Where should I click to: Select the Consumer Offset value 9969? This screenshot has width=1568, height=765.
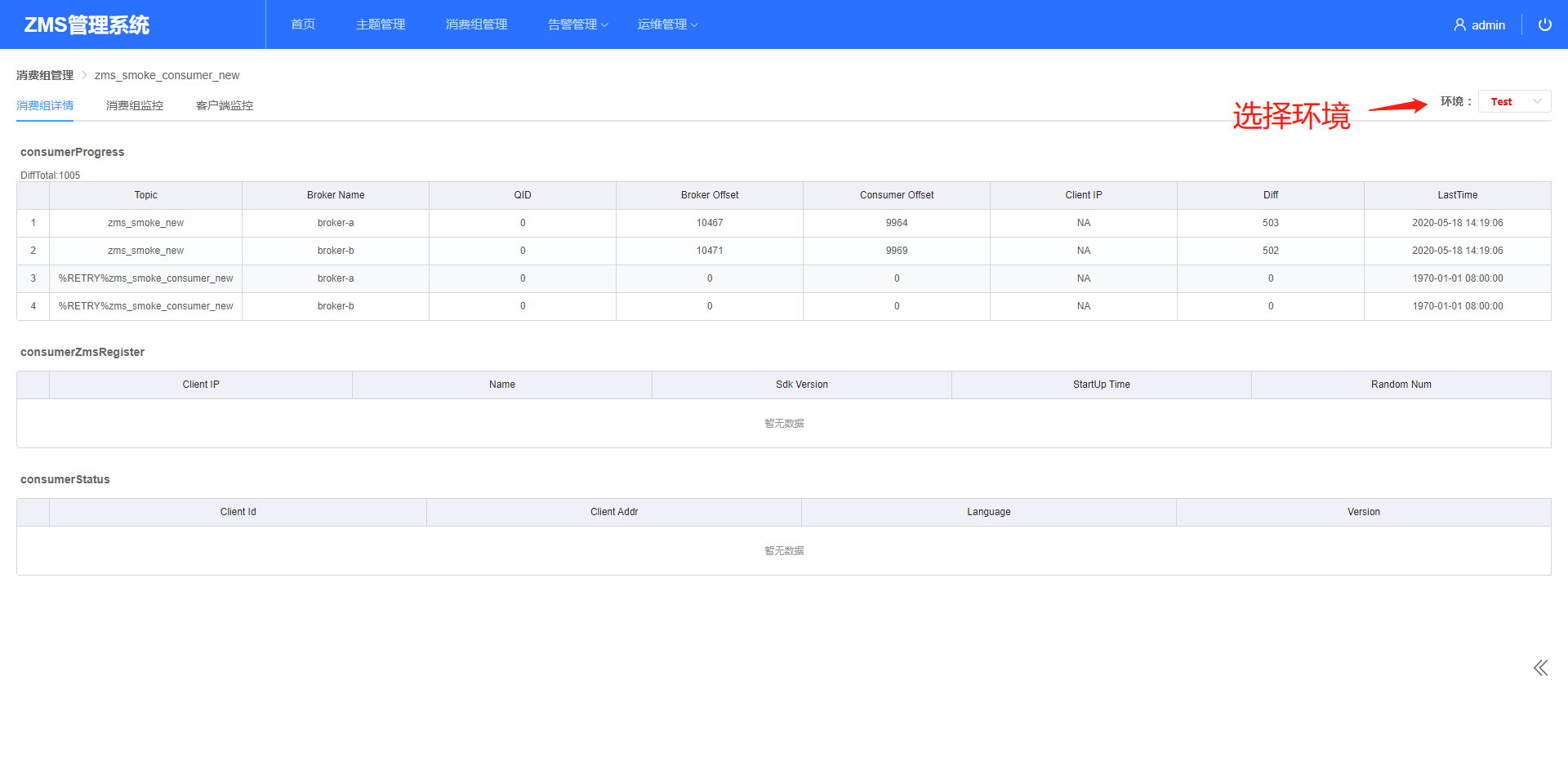(x=897, y=251)
